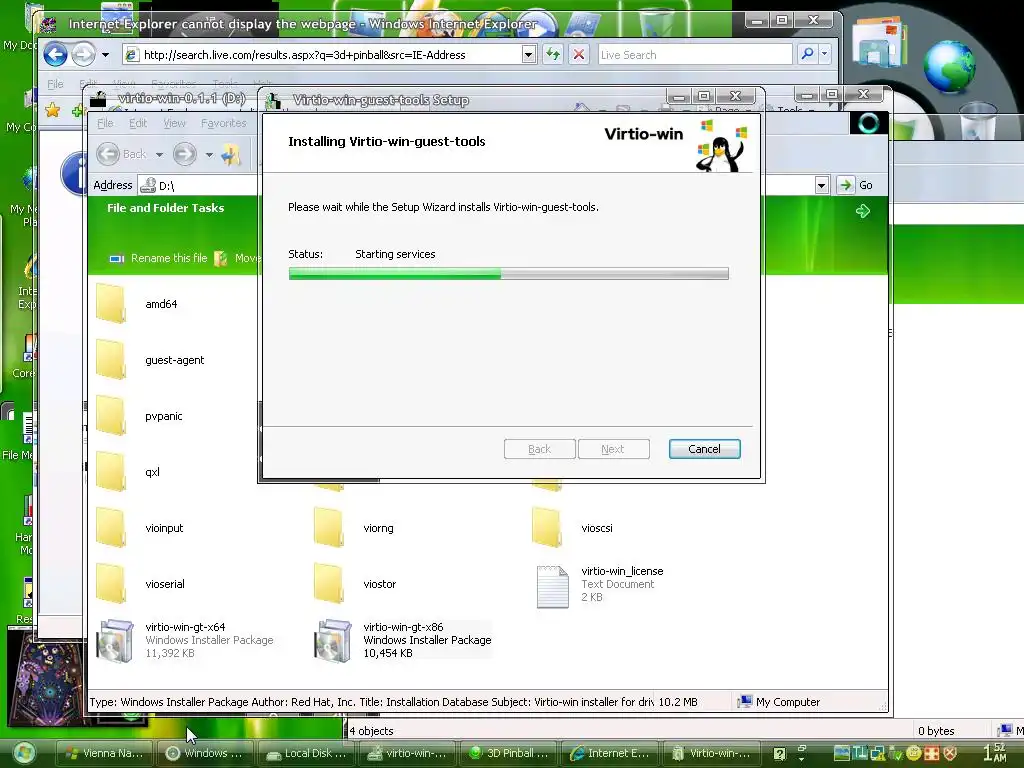Click Internet Explorer's forward arrow button
The height and width of the screenshot is (768, 1024).
tap(83, 54)
